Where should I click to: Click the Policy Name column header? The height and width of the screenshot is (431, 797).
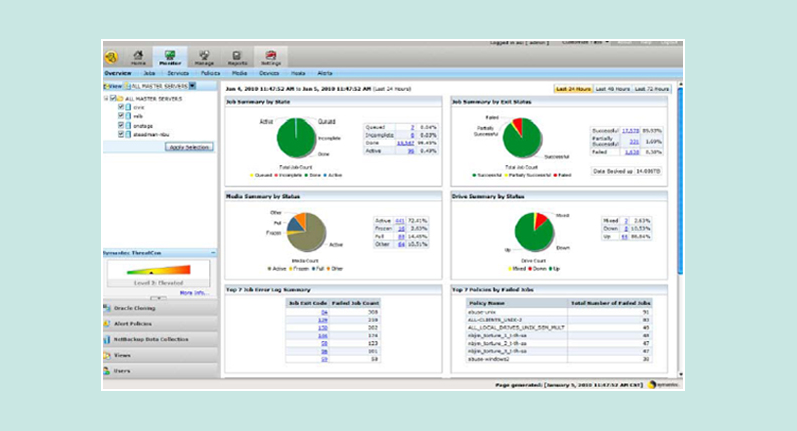[516, 303]
